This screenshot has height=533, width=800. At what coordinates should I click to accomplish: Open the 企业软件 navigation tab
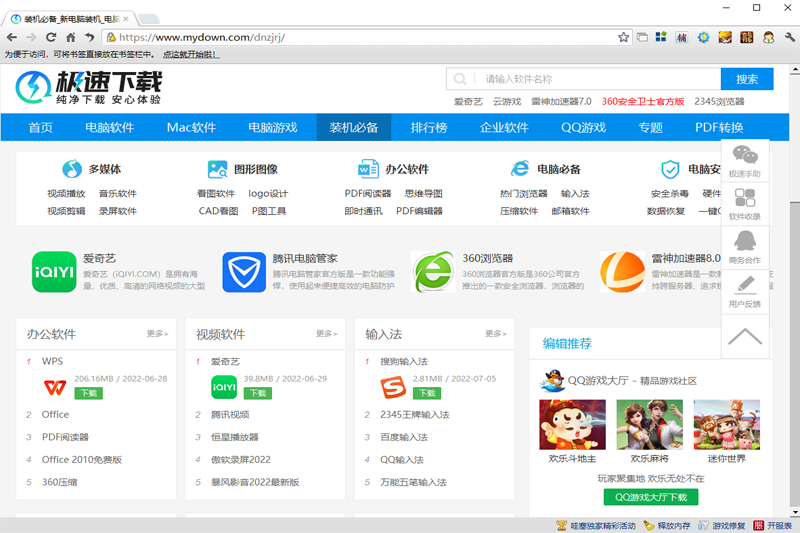click(x=504, y=128)
